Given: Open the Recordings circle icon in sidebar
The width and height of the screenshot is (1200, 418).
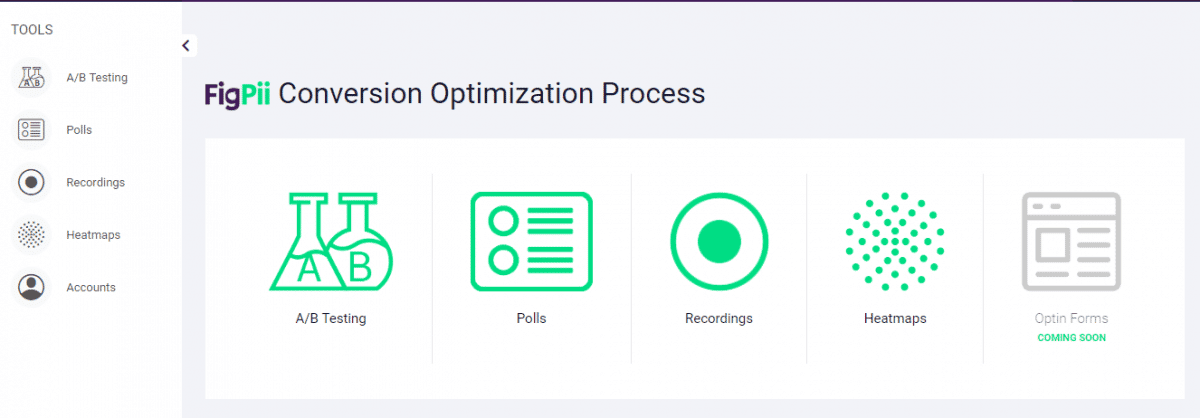Looking at the screenshot, I should pos(32,182).
